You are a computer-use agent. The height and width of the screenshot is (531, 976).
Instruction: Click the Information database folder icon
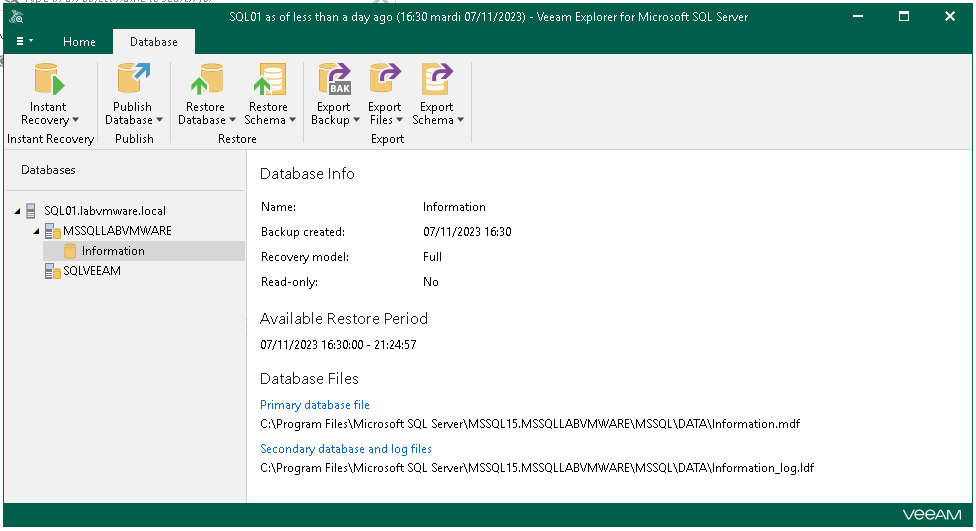(70, 251)
